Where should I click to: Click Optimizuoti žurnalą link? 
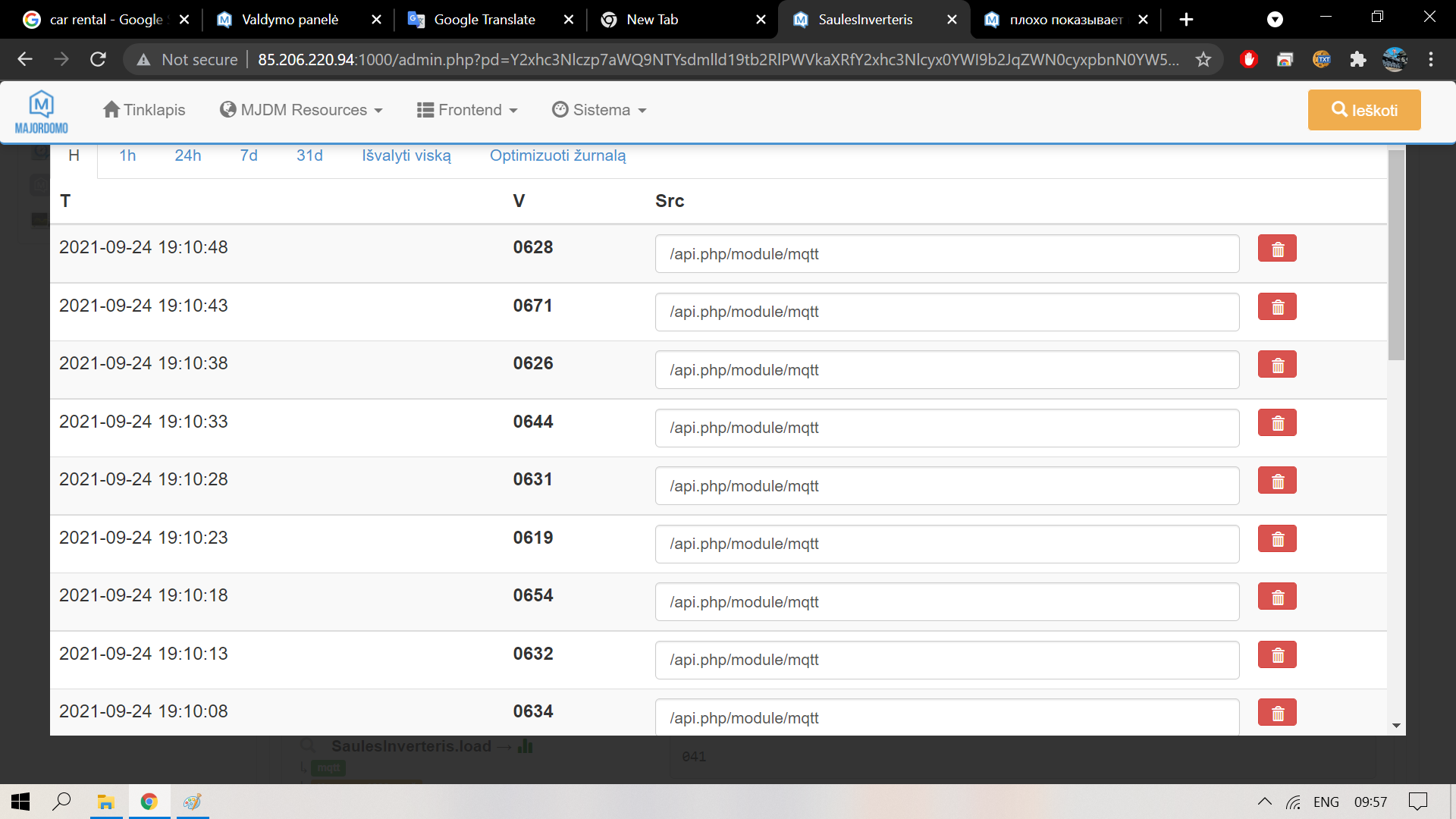click(557, 155)
